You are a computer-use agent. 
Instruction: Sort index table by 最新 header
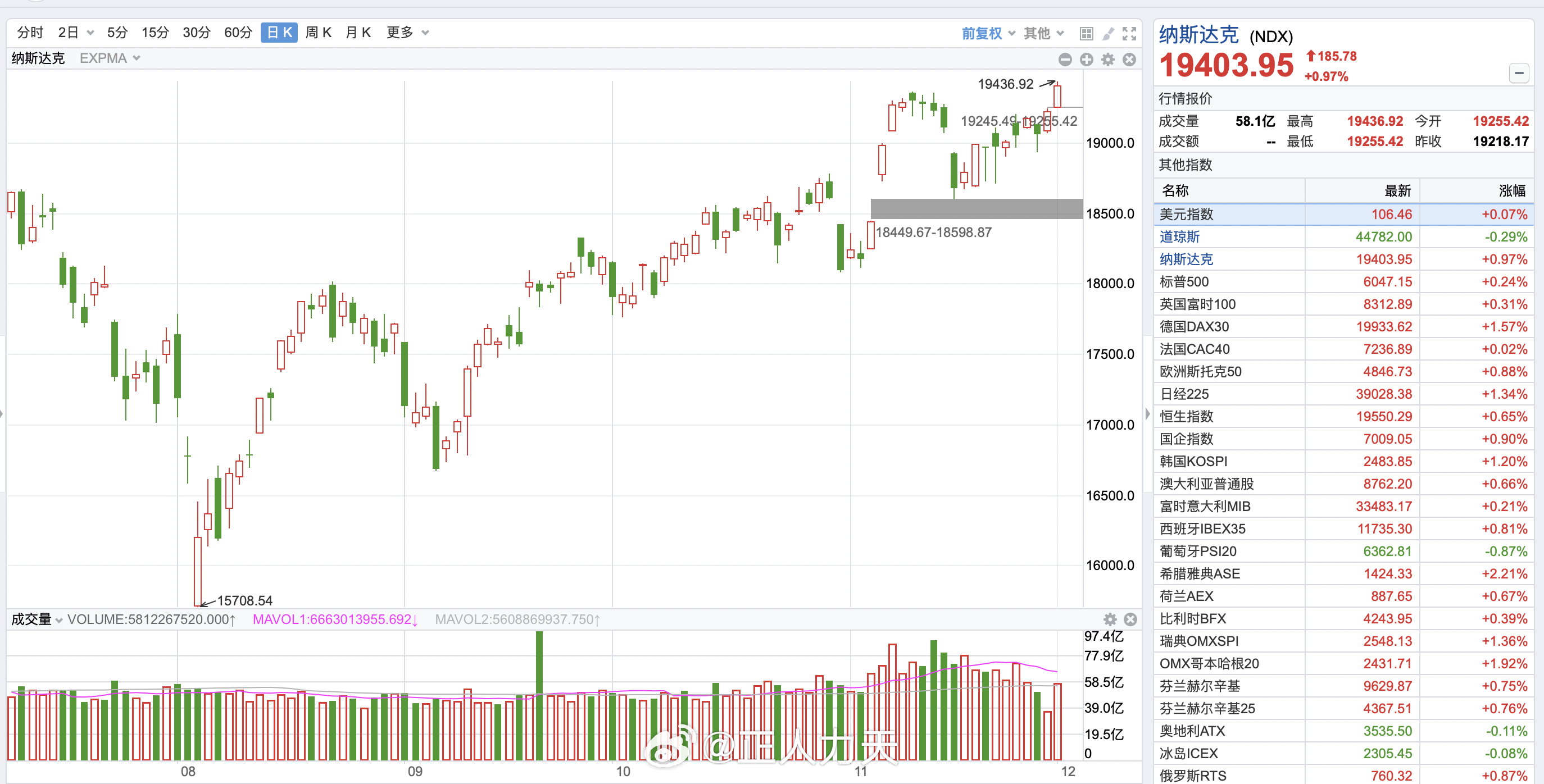[1363, 190]
